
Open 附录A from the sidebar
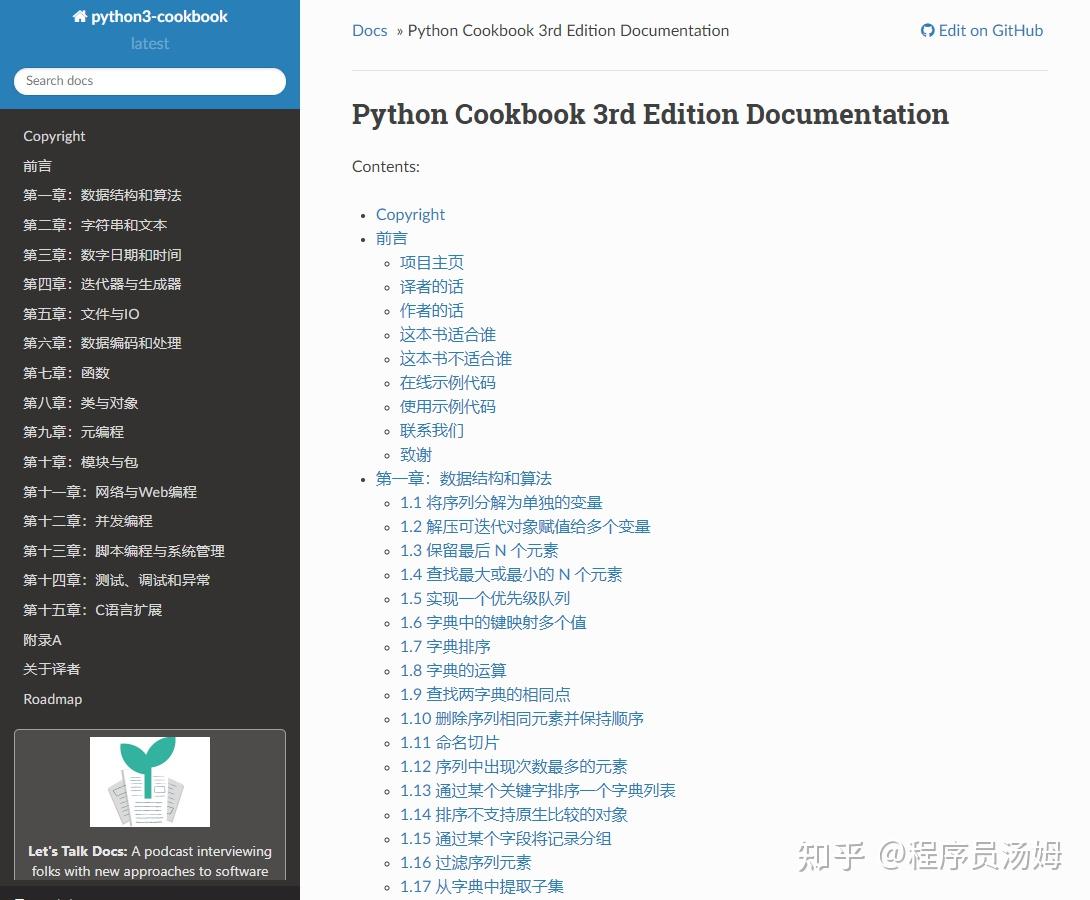click(41, 639)
